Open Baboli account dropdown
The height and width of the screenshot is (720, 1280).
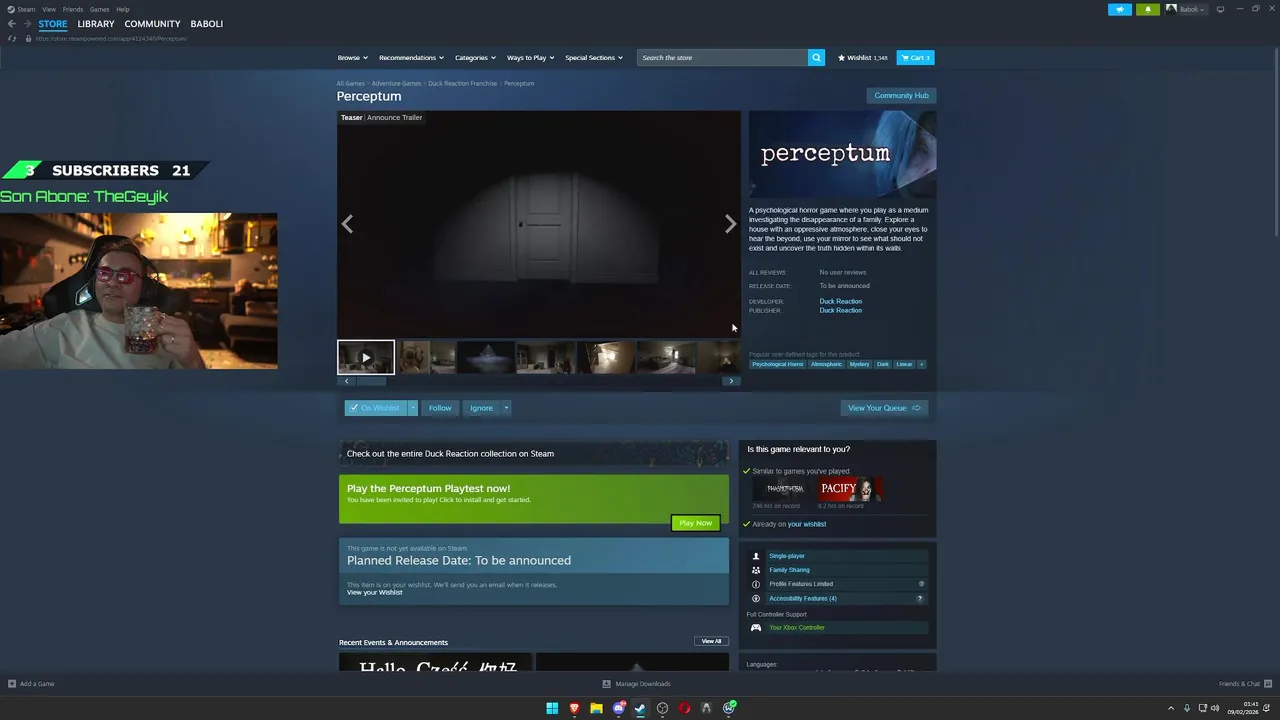(x=1186, y=9)
